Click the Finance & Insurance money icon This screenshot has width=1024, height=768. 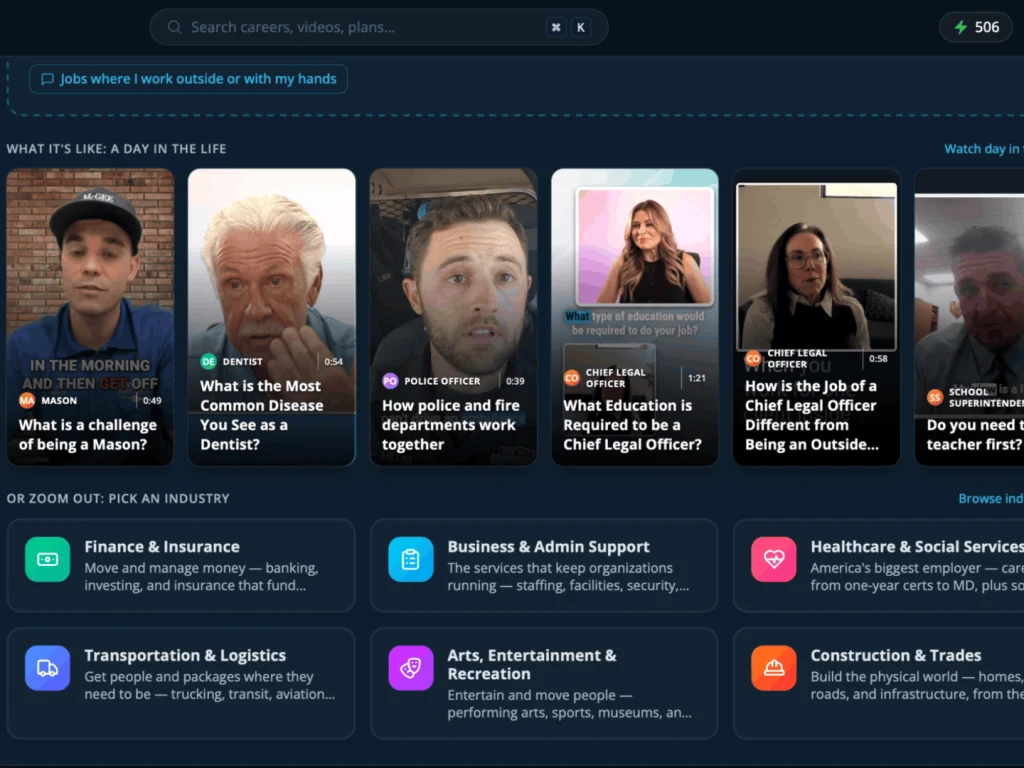tap(48, 559)
